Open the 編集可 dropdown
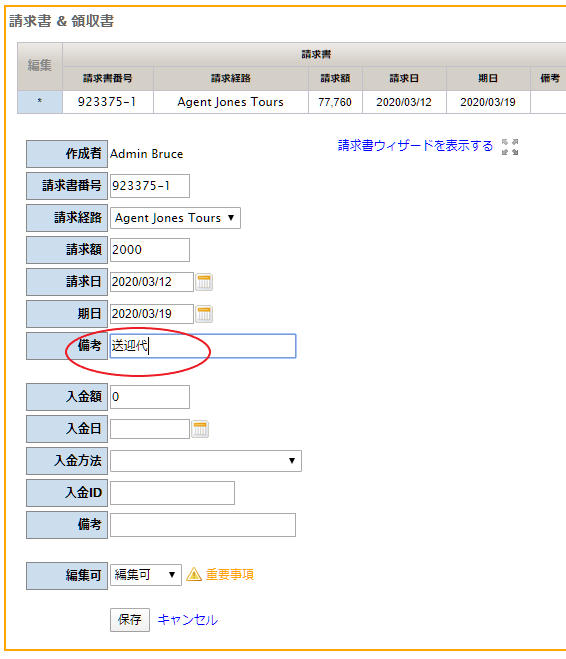The image size is (566, 659). (x=146, y=575)
